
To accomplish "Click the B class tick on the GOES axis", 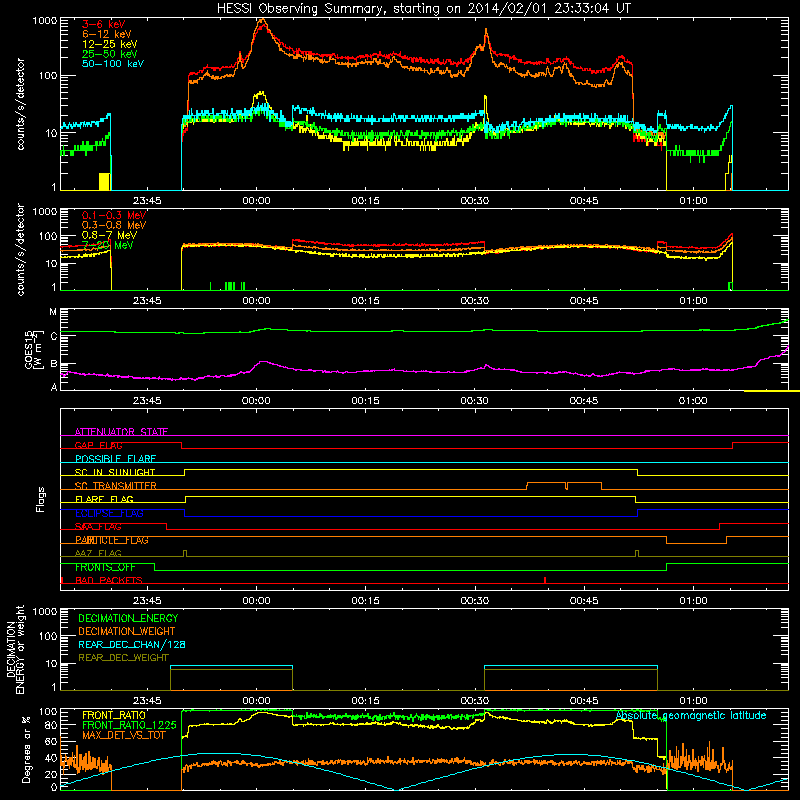I will point(54,364).
